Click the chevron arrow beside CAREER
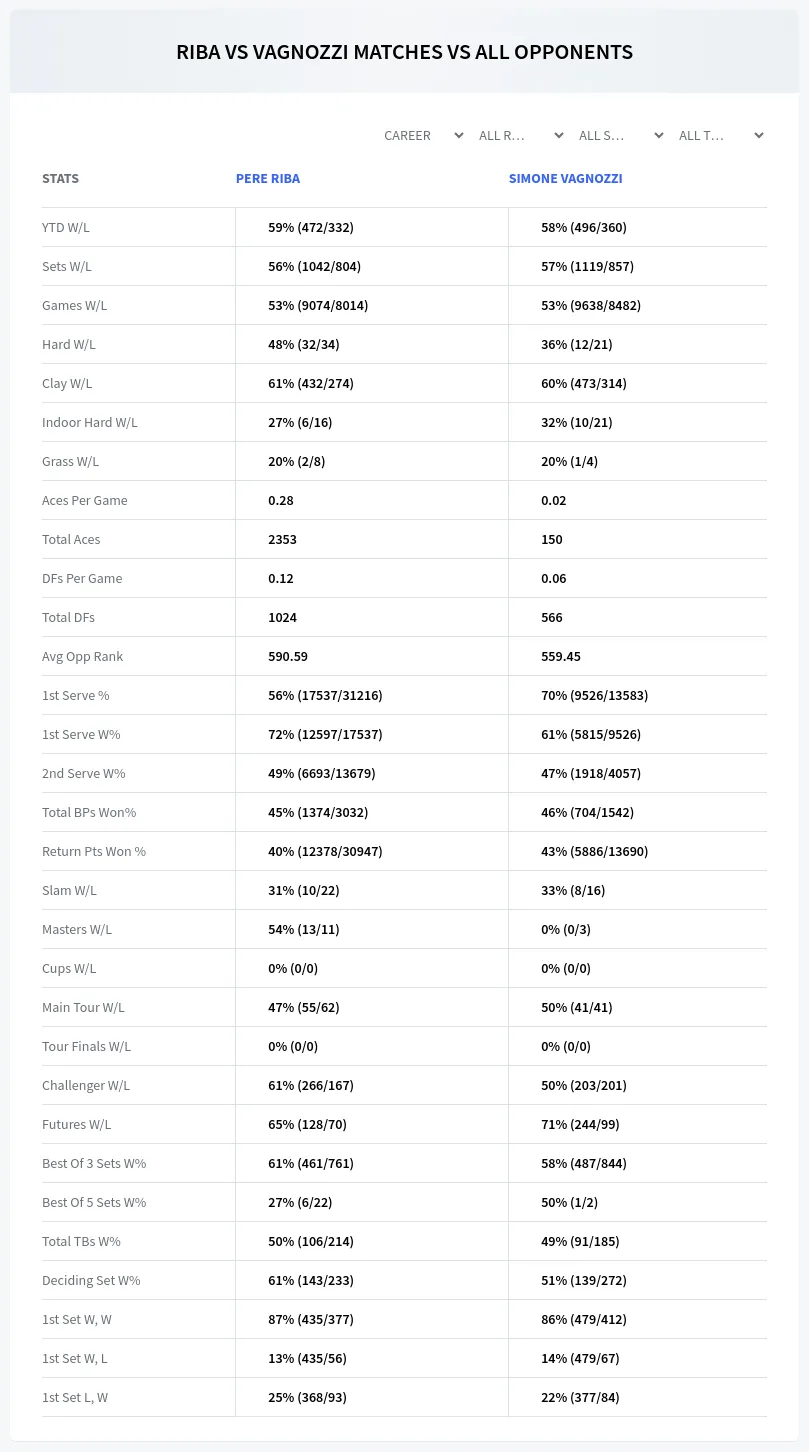The image size is (809, 1452). (459, 135)
